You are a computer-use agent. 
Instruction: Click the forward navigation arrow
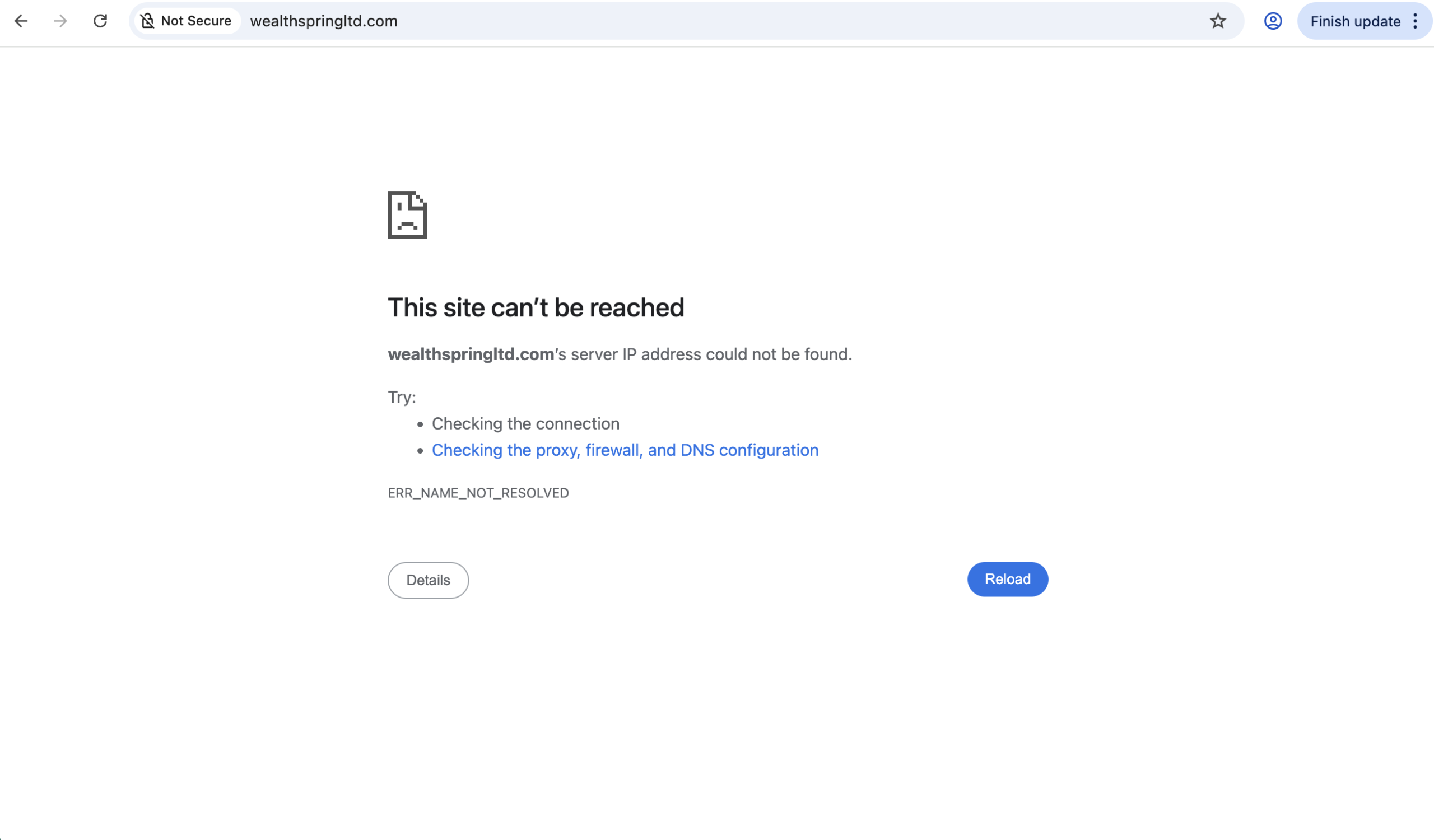60,21
